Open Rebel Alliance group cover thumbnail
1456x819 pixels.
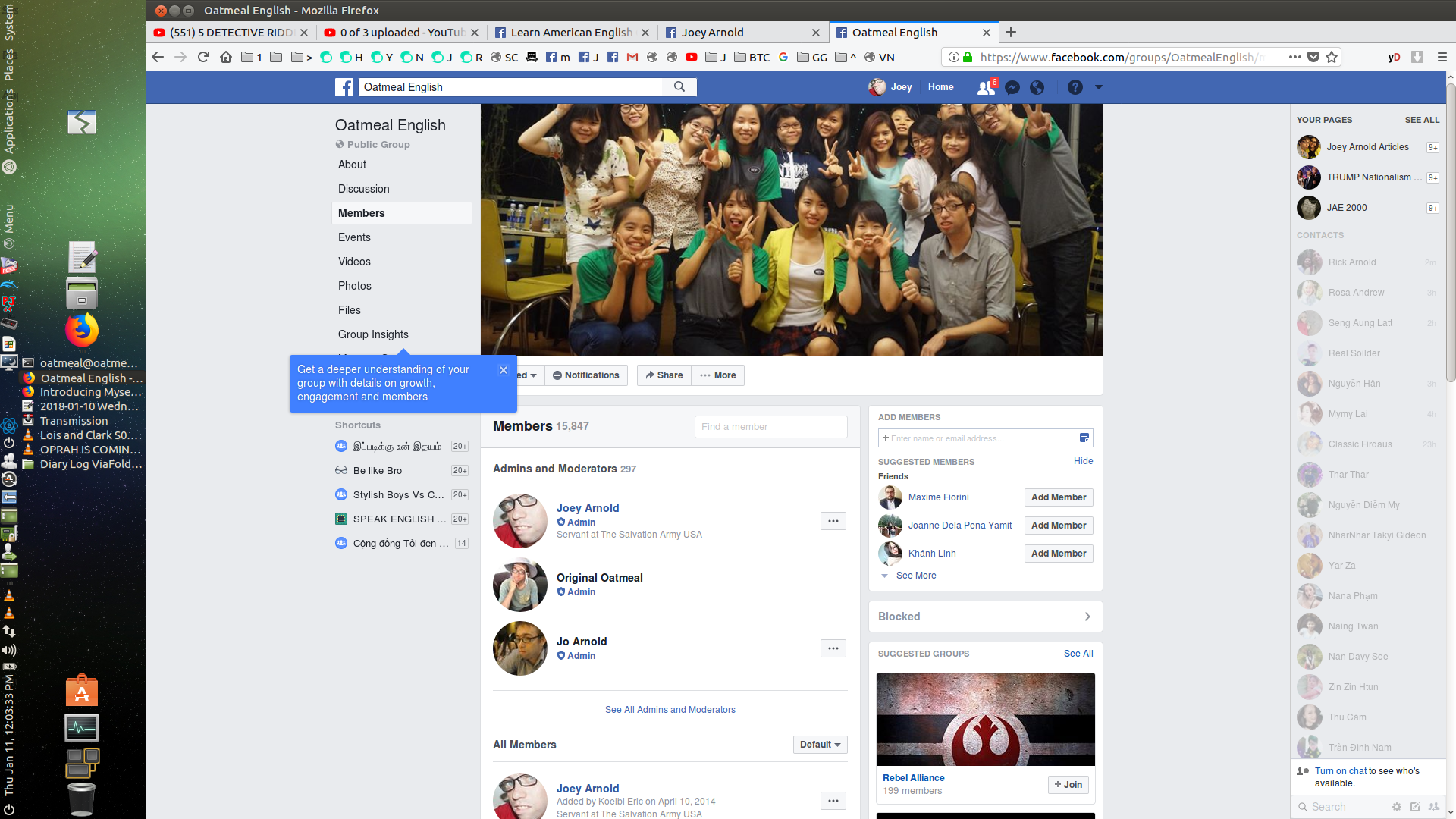(985, 720)
